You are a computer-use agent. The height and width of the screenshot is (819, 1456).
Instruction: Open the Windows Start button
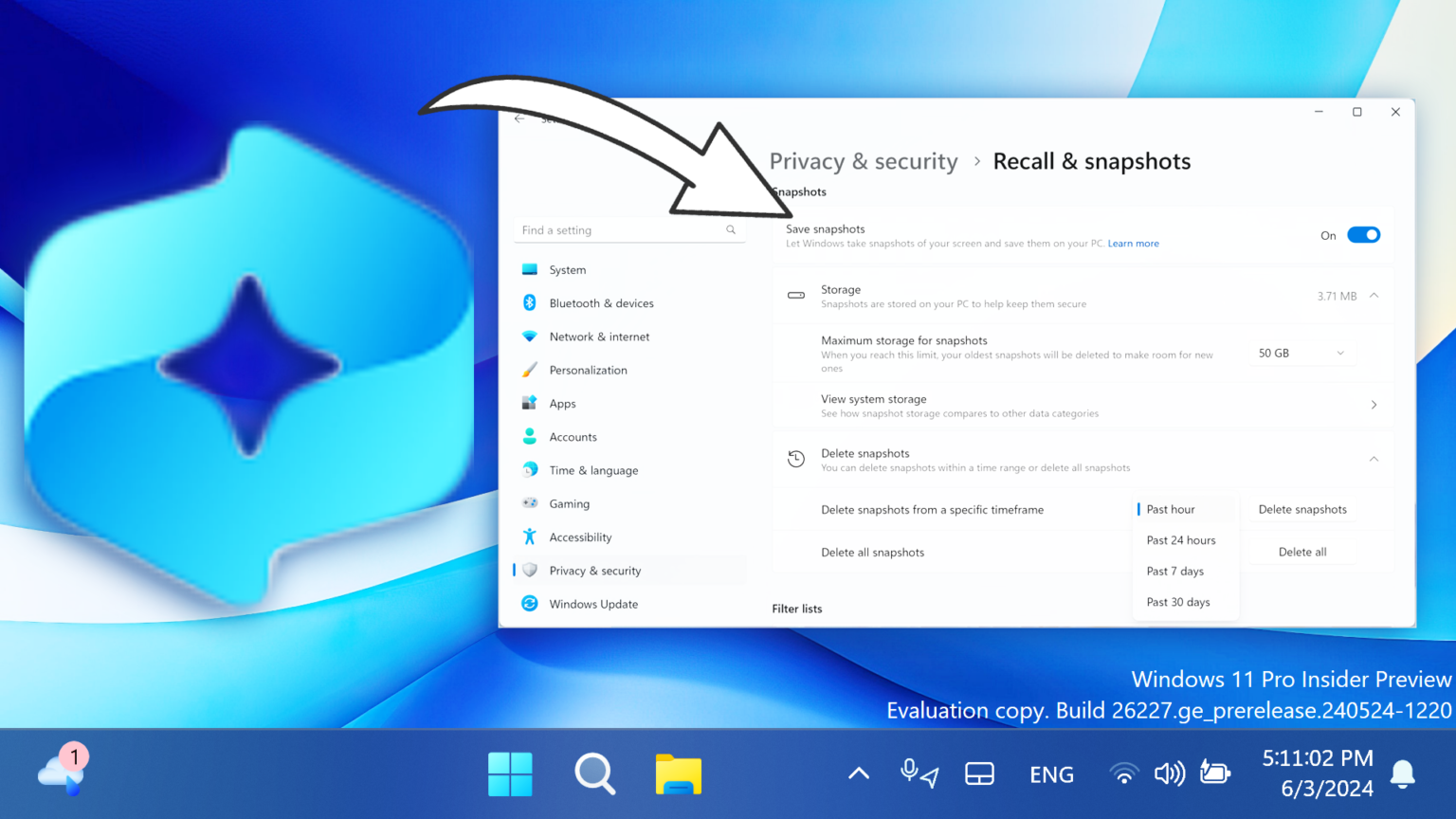510,773
